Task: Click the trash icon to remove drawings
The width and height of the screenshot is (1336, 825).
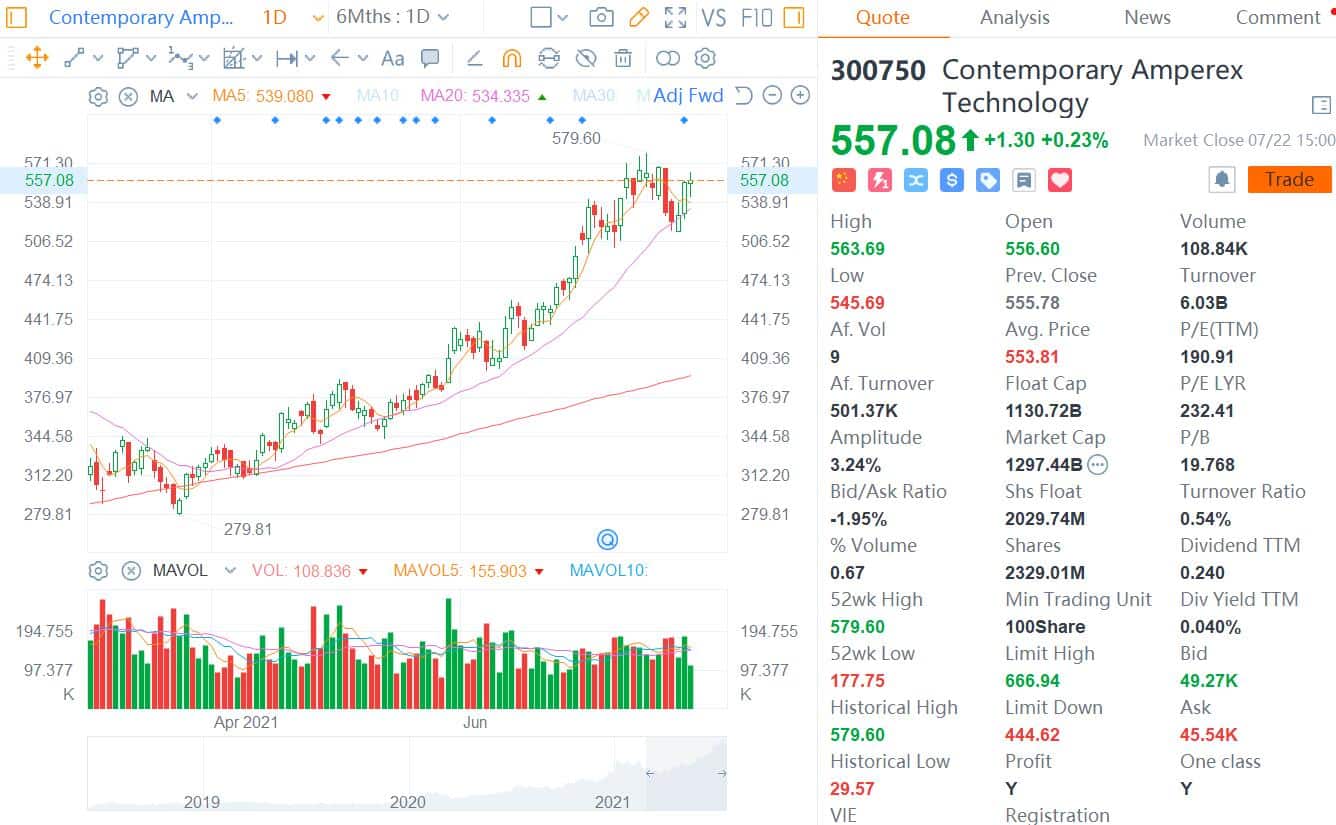Action: (623, 59)
